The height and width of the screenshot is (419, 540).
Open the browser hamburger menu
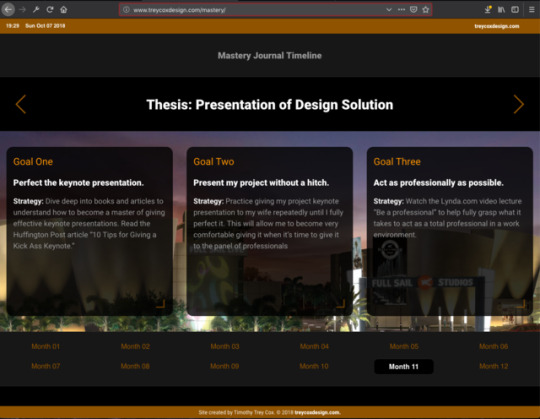(x=532, y=10)
